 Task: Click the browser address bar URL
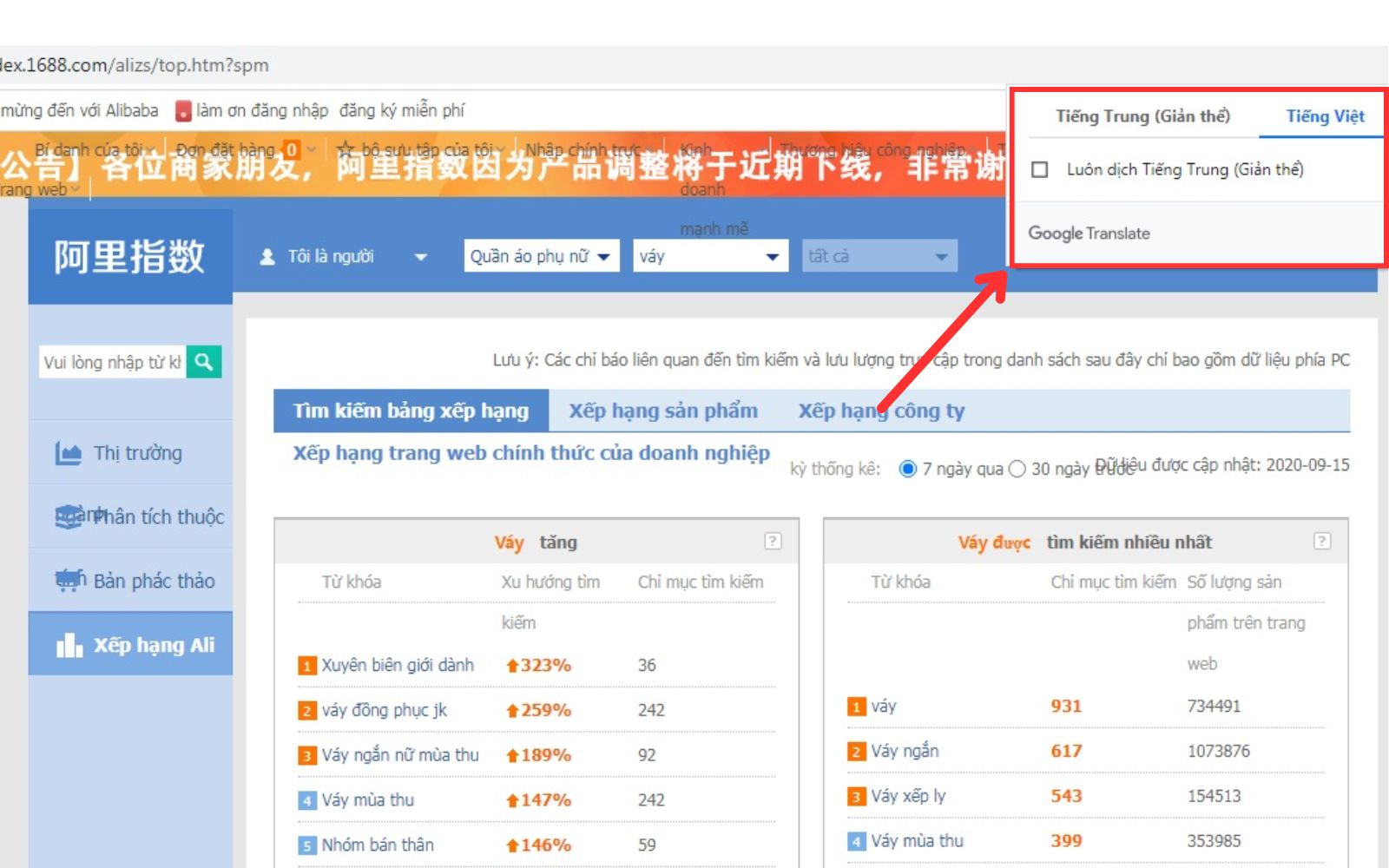coord(135,65)
